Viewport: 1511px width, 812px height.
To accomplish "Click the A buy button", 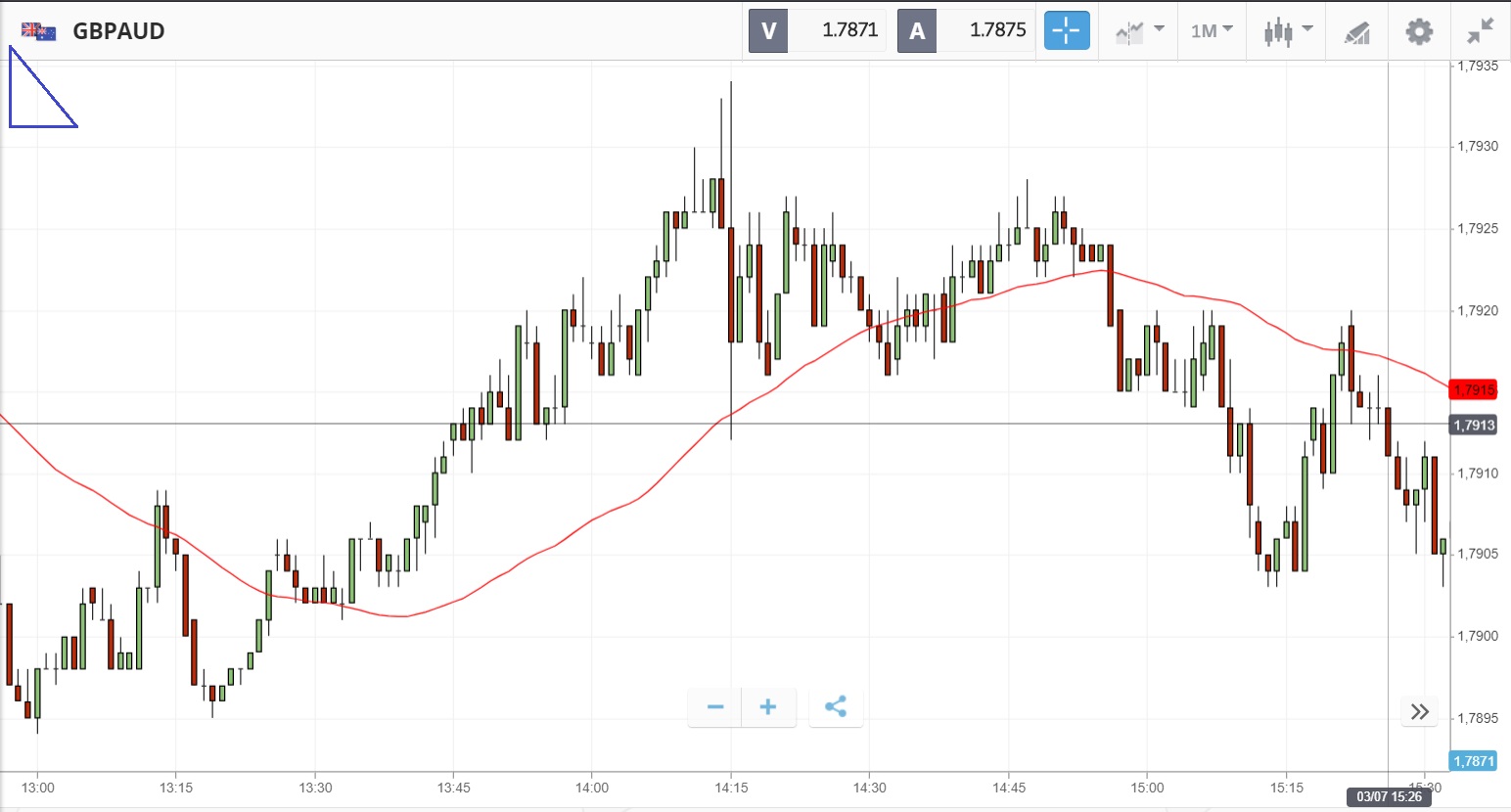I will pos(917,30).
